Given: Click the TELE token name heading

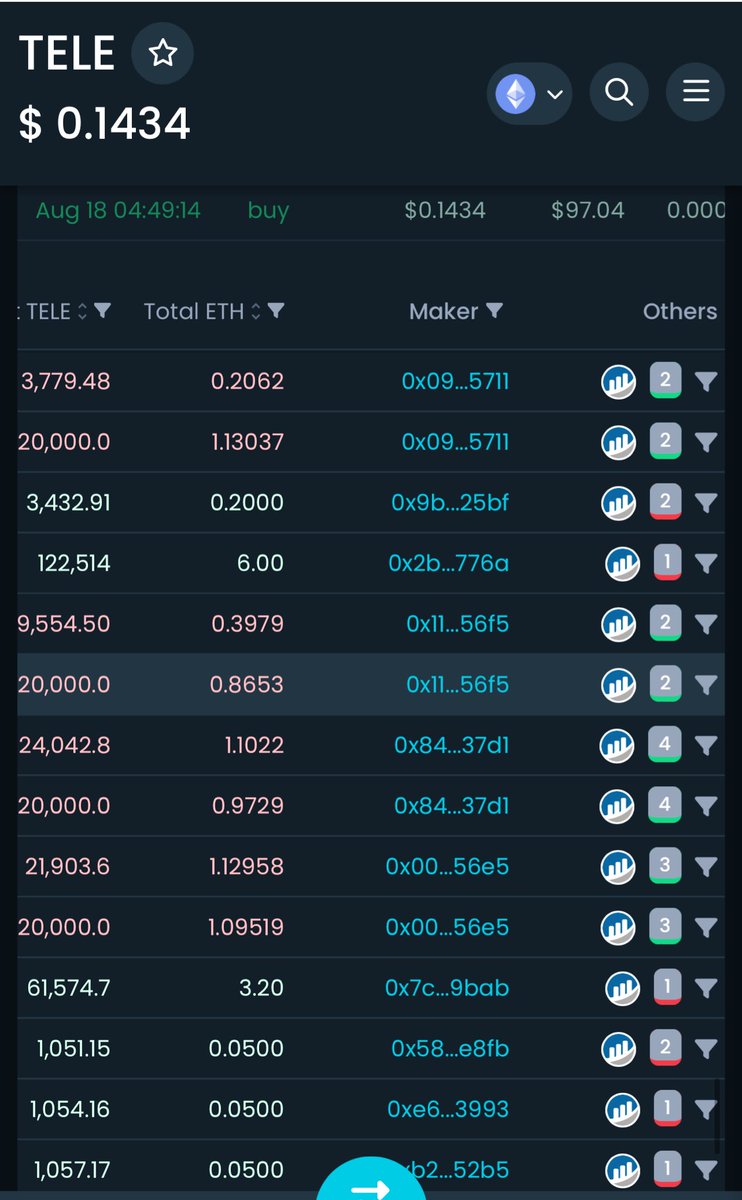Looking at the screenshot, I should [x=67, y=53].
